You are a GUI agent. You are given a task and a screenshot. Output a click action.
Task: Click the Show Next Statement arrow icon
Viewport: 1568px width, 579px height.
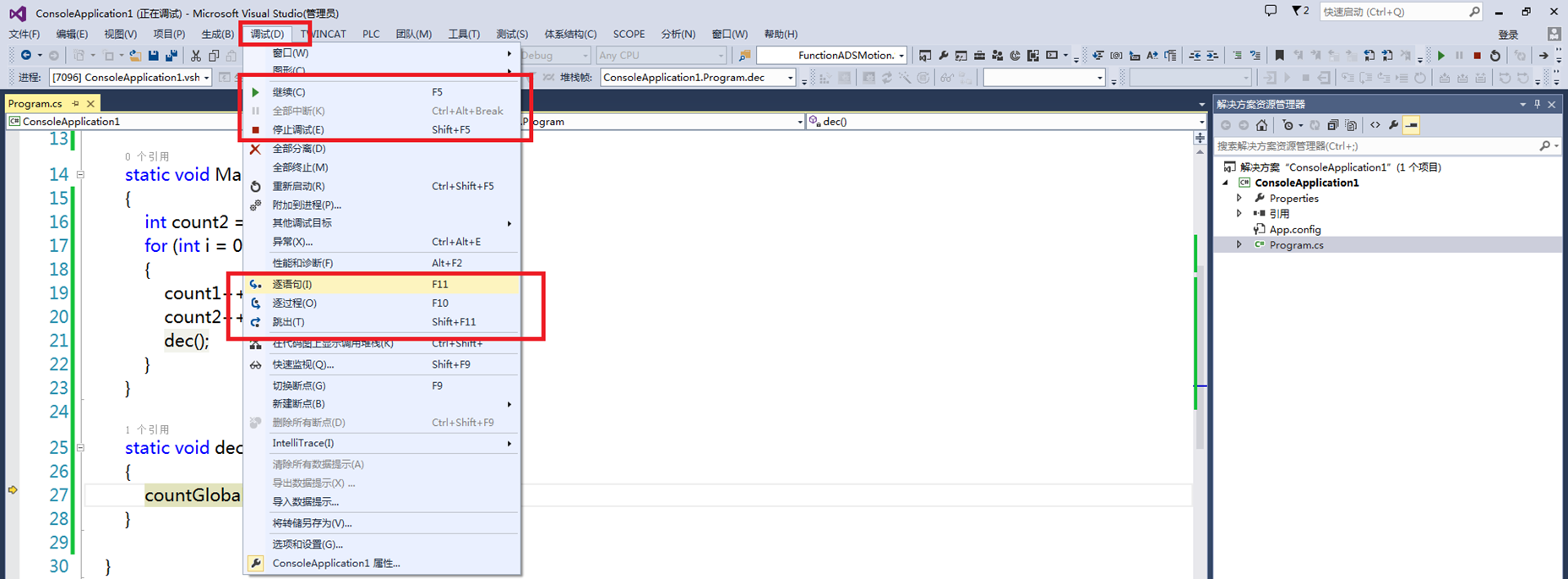tap(1543, 56)
